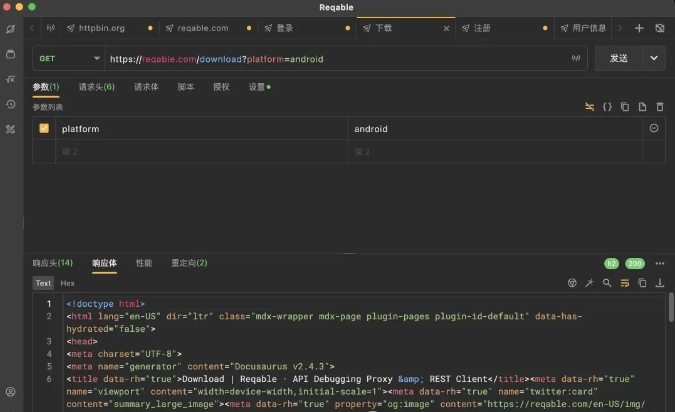Click the divider handle between request and response
Screen dimensions: 675x412
click(x=349, y=253)
